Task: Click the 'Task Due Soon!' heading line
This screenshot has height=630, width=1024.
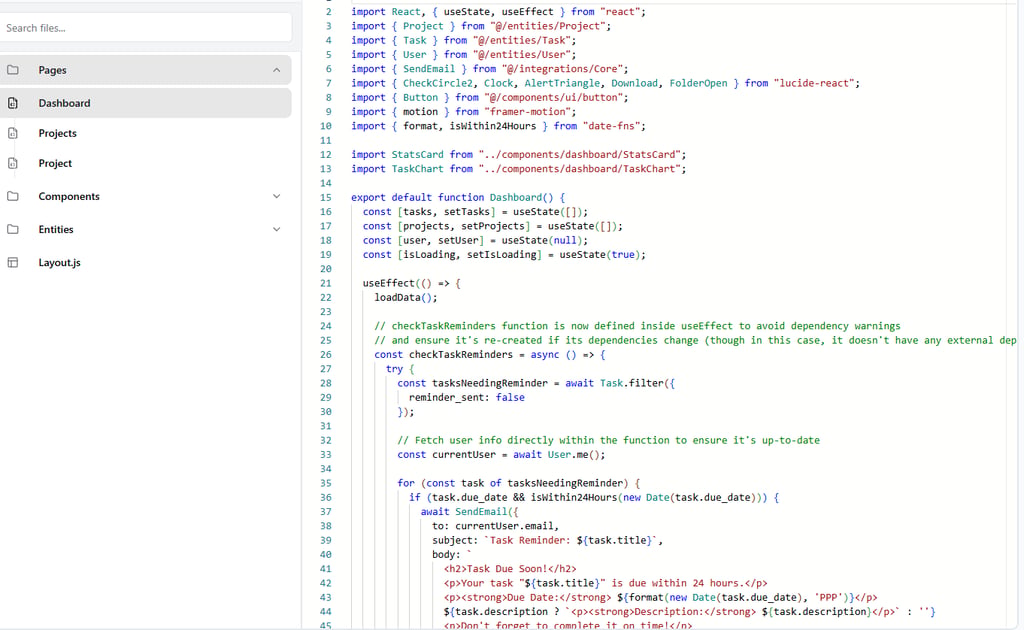Action: tap(510, 569)
